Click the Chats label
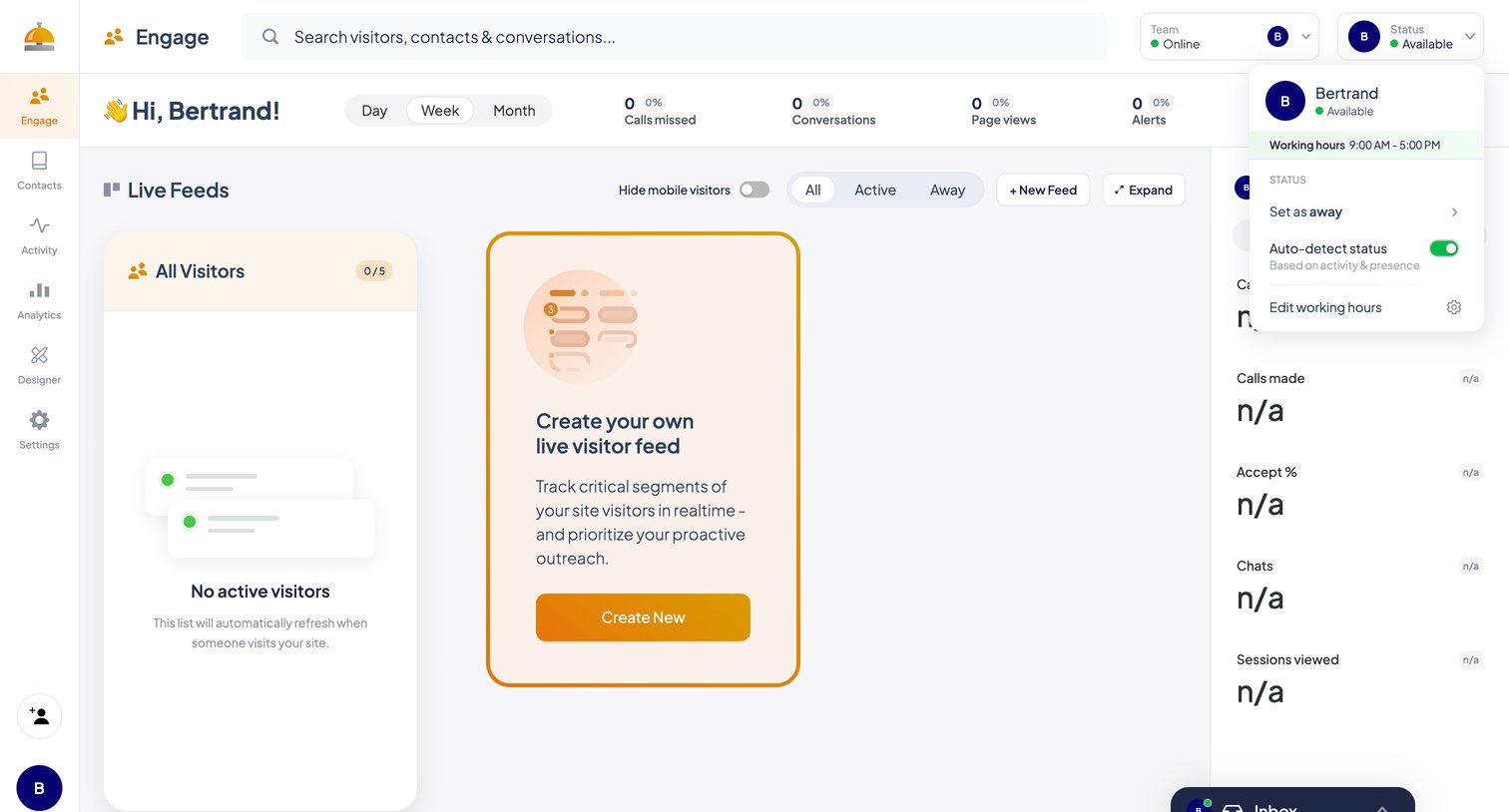 pos(1255,566)
